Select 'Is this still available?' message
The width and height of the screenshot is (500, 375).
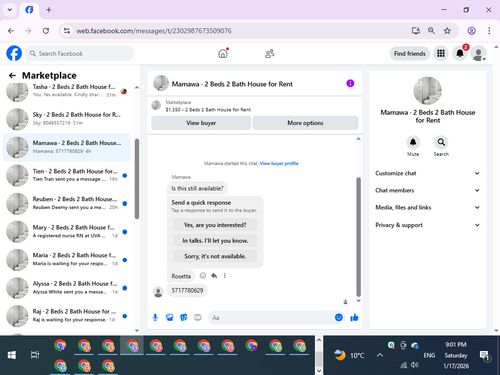(197, 188)
